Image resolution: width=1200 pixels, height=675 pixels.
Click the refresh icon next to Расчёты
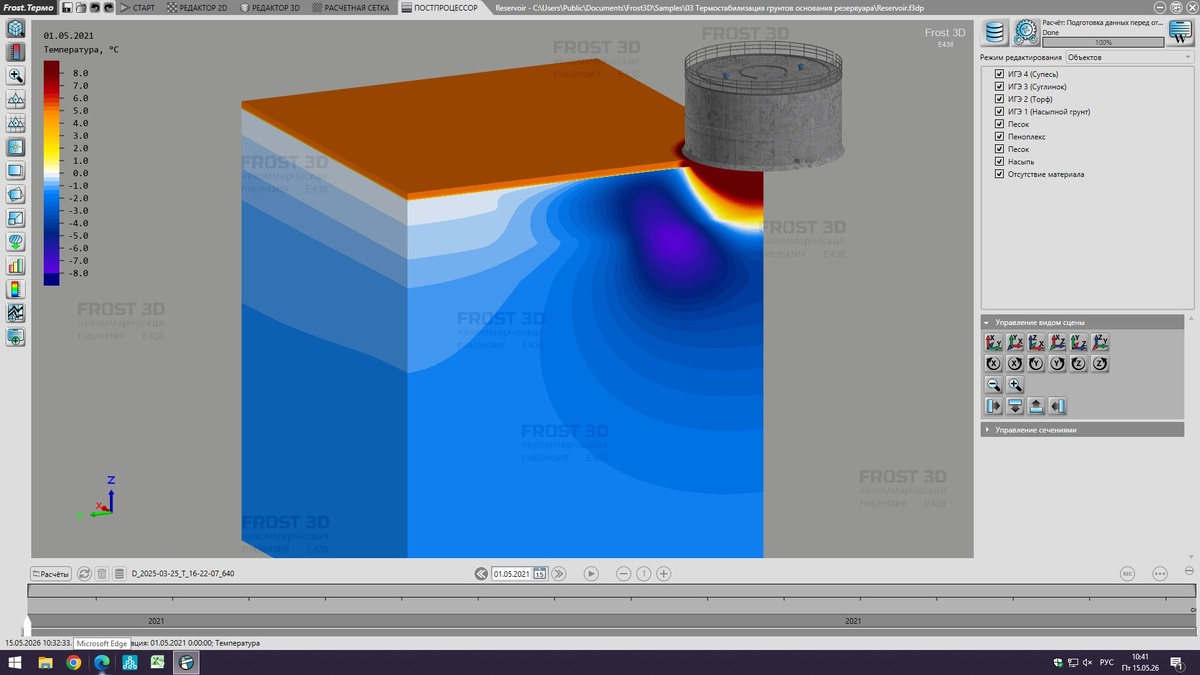tap(84, 574)
